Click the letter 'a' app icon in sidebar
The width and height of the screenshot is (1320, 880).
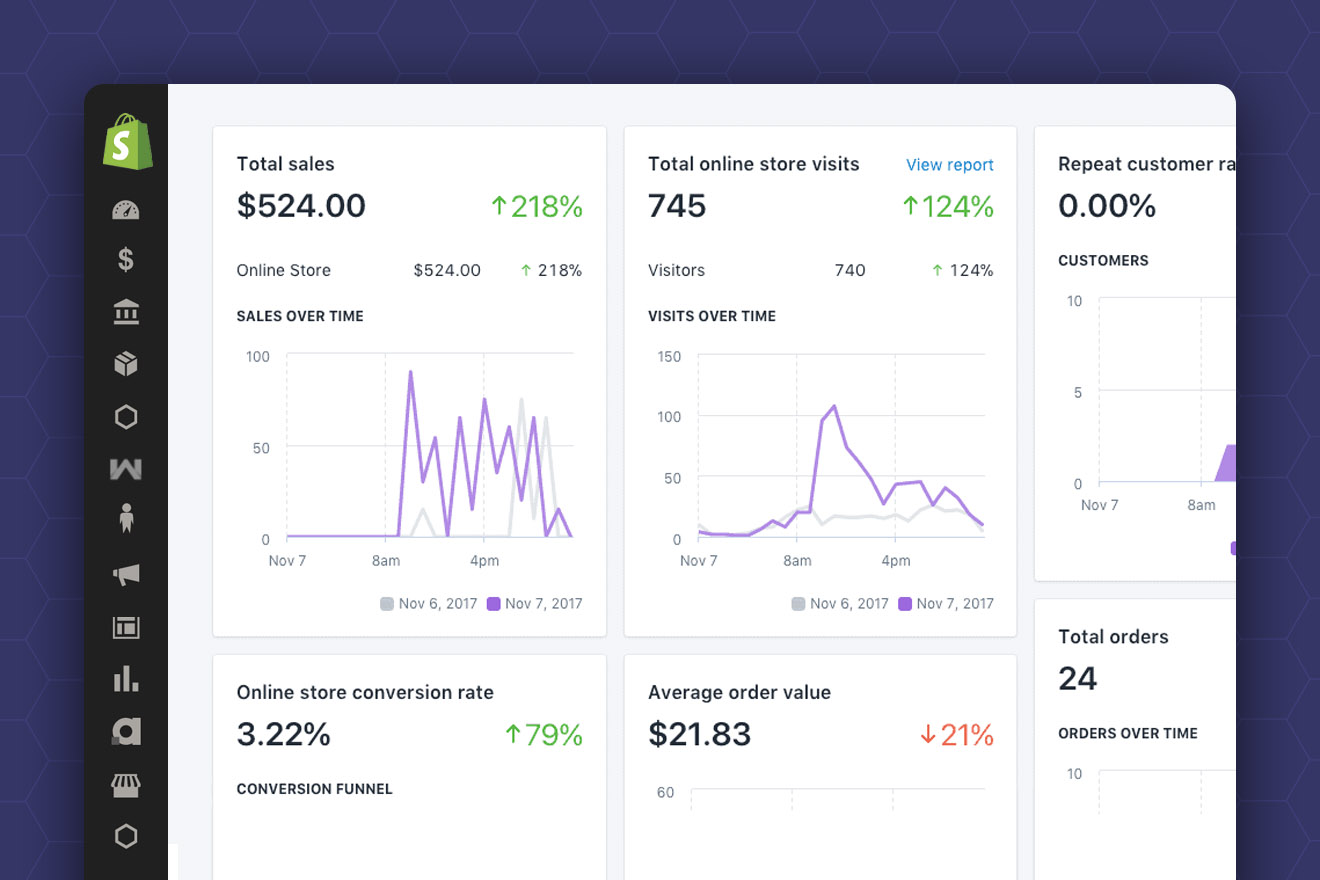pyautogui.click(x=126, y=732)
